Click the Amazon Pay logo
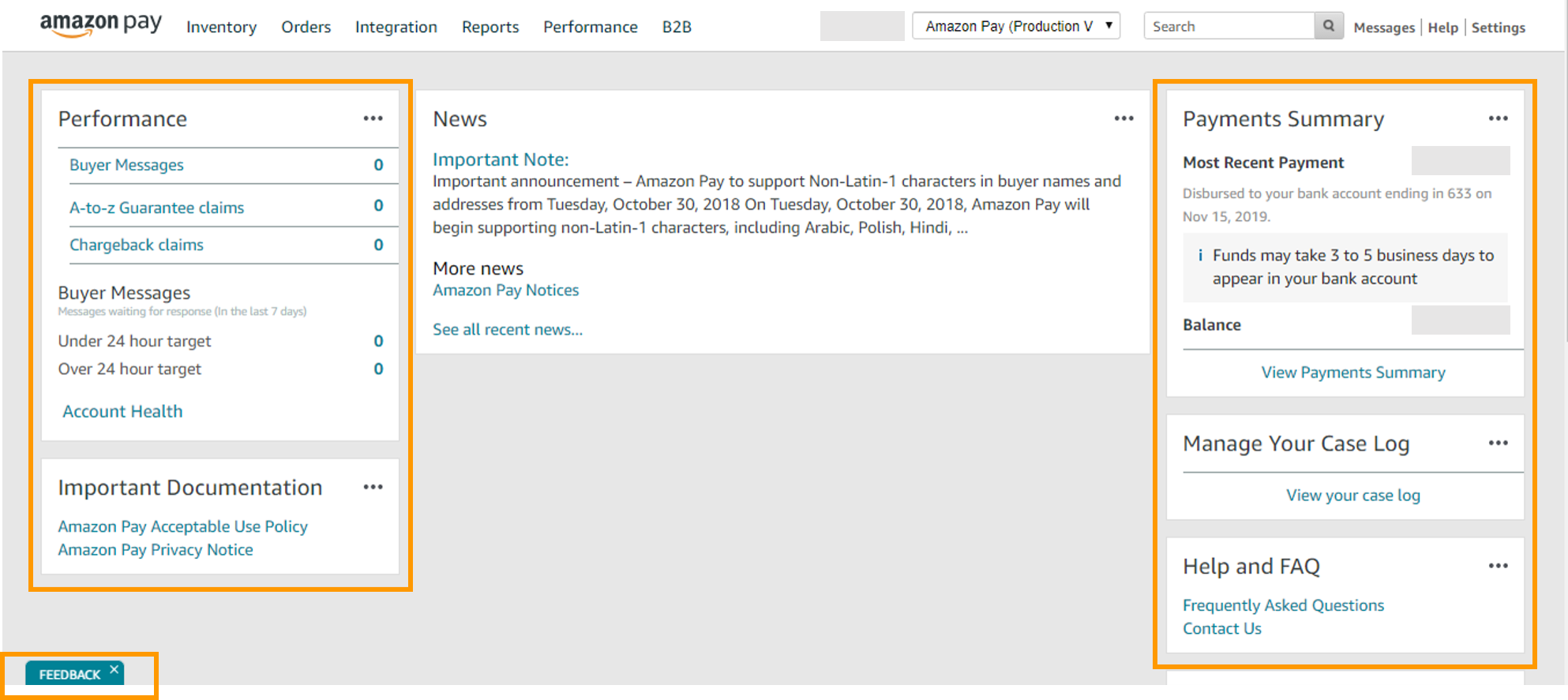 tap(101, 25)
